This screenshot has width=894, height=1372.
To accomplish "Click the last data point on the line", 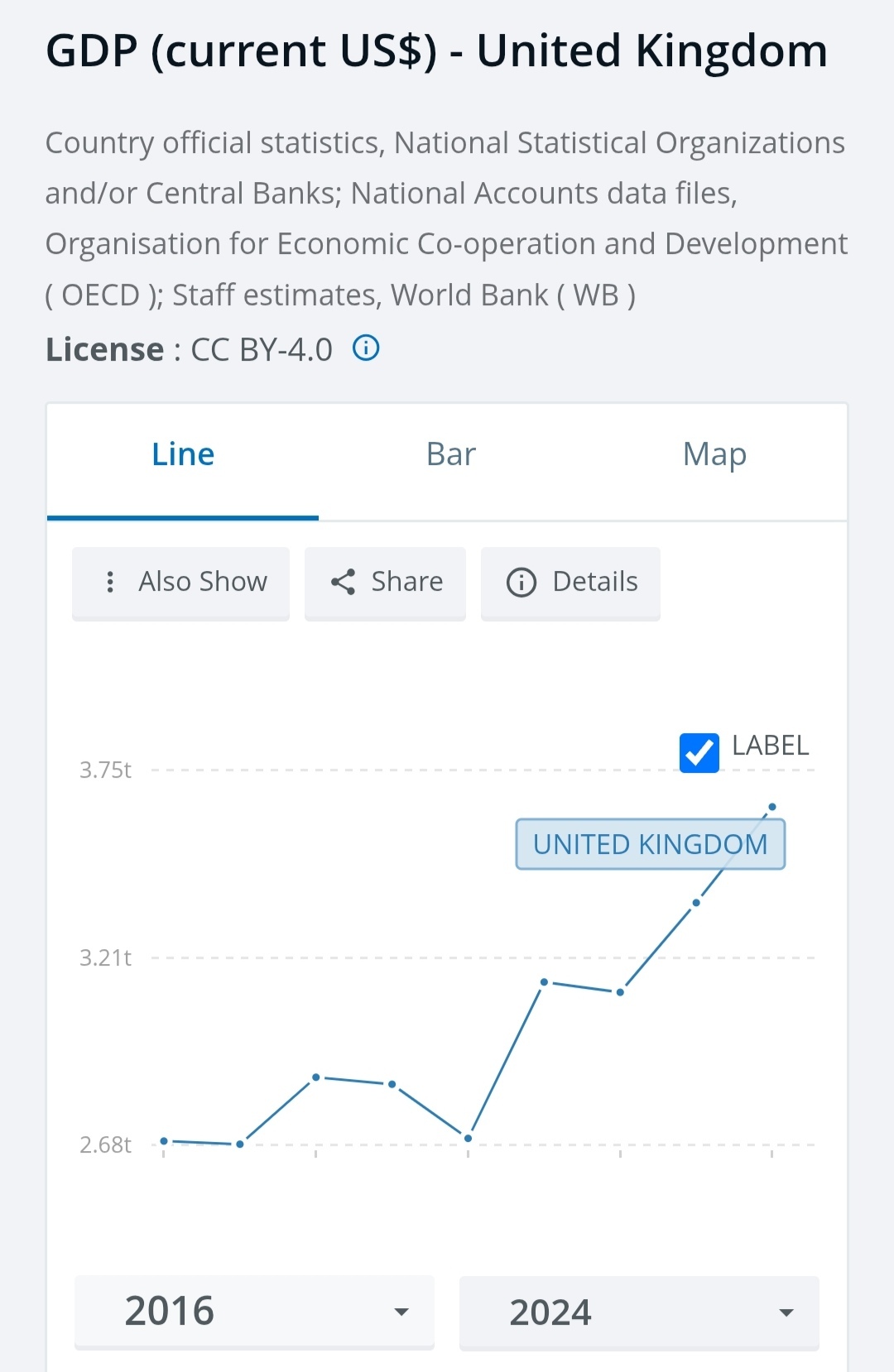I will click(x=772, y=807).
